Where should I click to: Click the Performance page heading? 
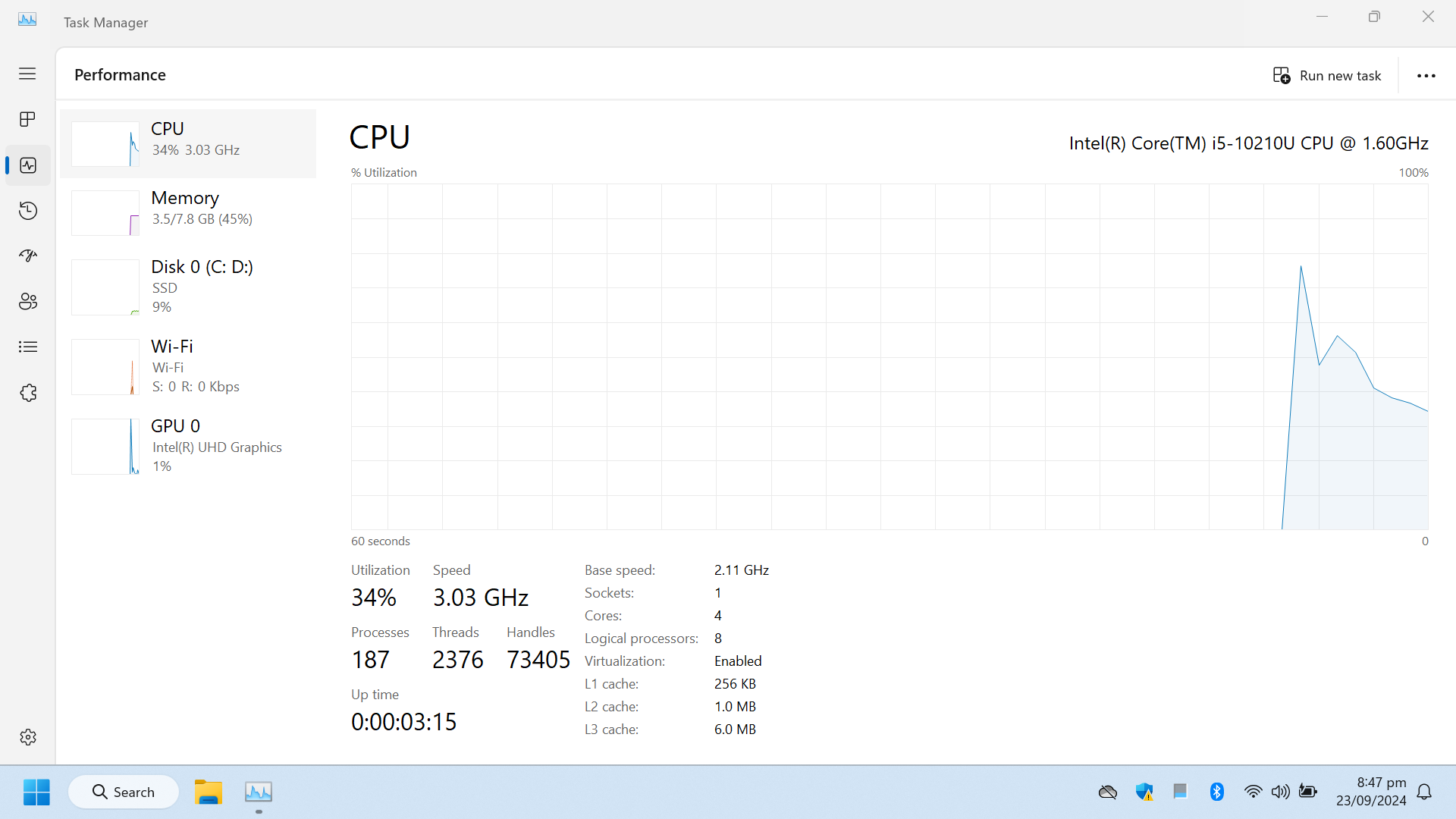(120, 74)
